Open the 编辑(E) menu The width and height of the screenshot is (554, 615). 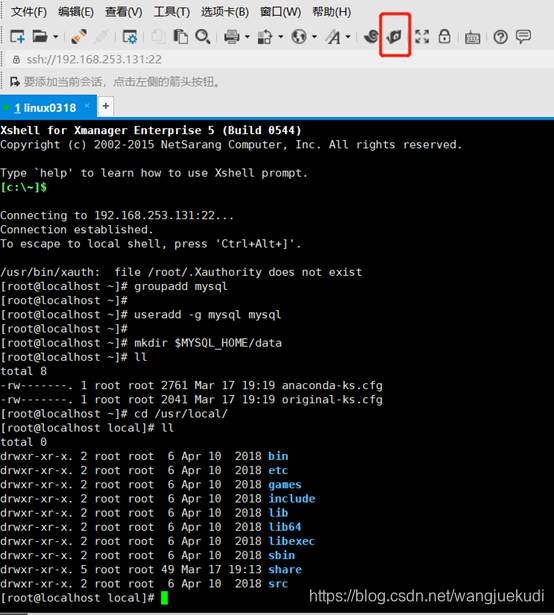tap(76, 12)
